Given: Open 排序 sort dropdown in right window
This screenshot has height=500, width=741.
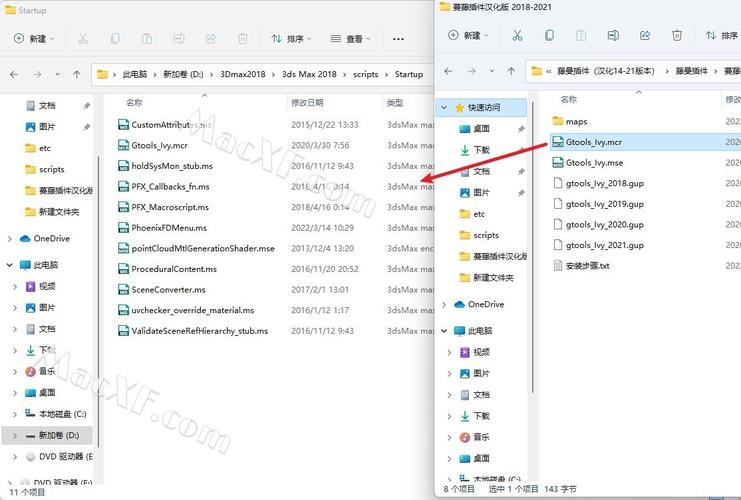Looking at the screenshot, I should (x=722, y=35).
